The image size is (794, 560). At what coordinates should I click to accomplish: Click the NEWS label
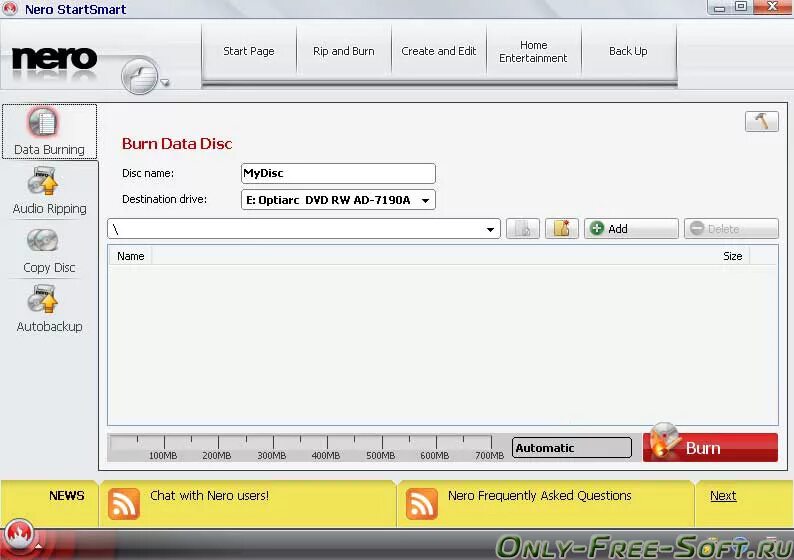pos(66,496)
